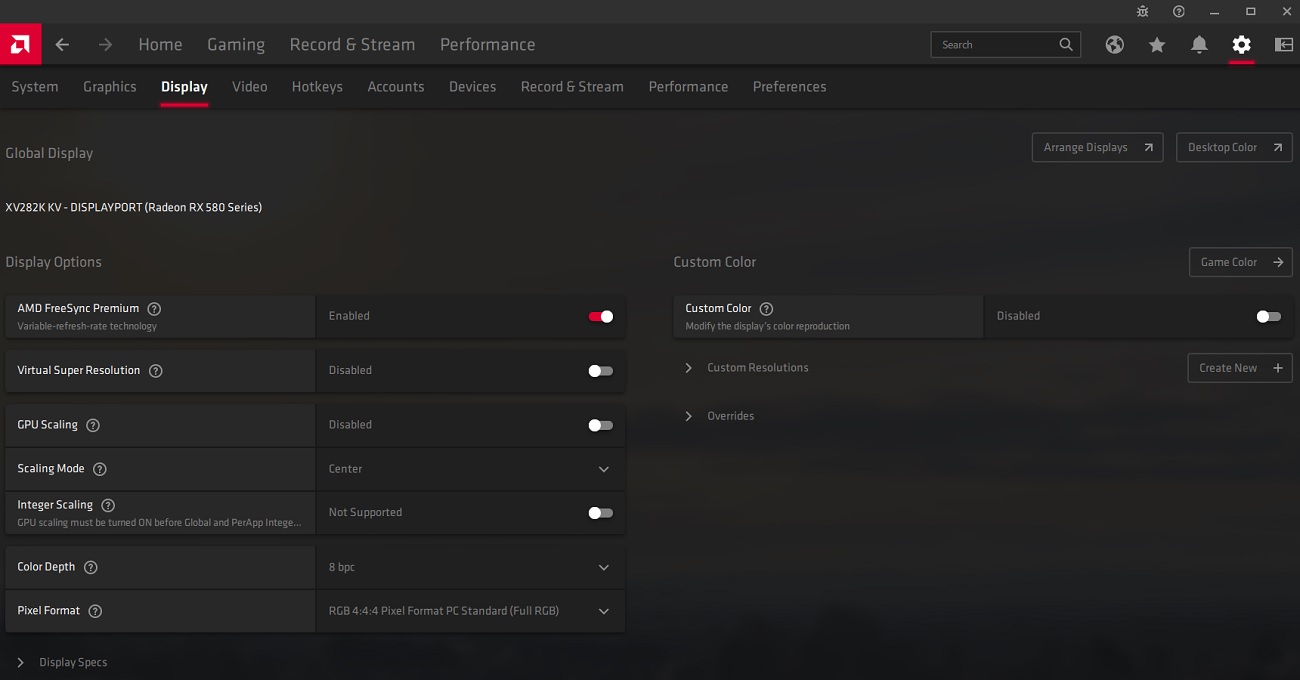Go forward with the right arrow
1300x680 pixels.
(x=105, y=44)
